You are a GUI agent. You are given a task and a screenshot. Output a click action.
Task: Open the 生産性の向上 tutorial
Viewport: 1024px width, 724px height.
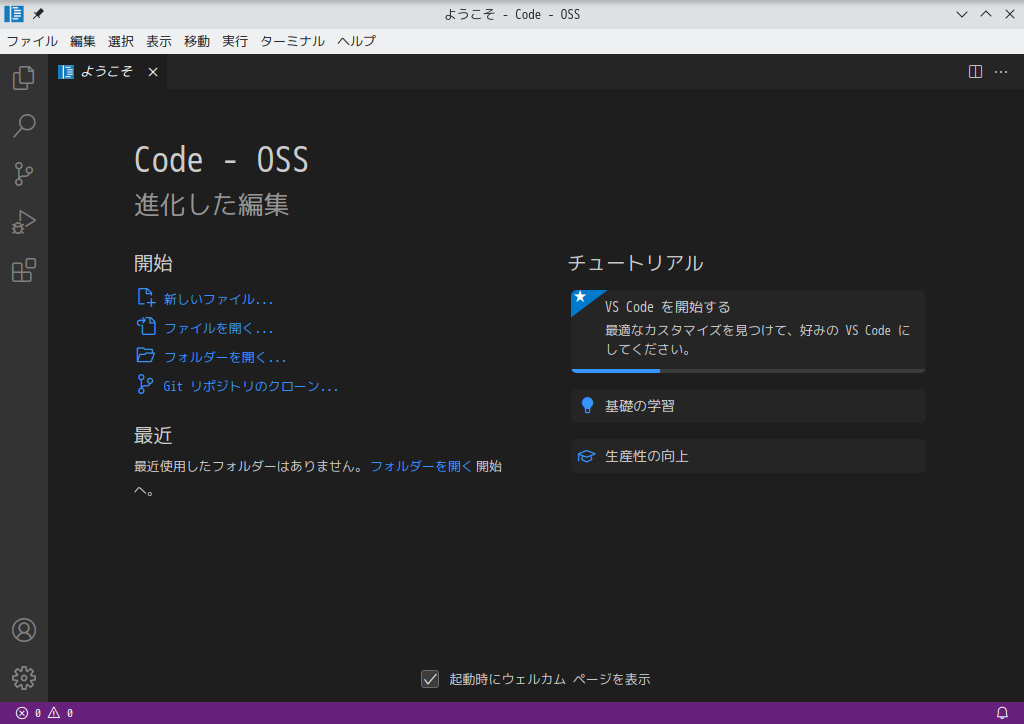(748, 456)
